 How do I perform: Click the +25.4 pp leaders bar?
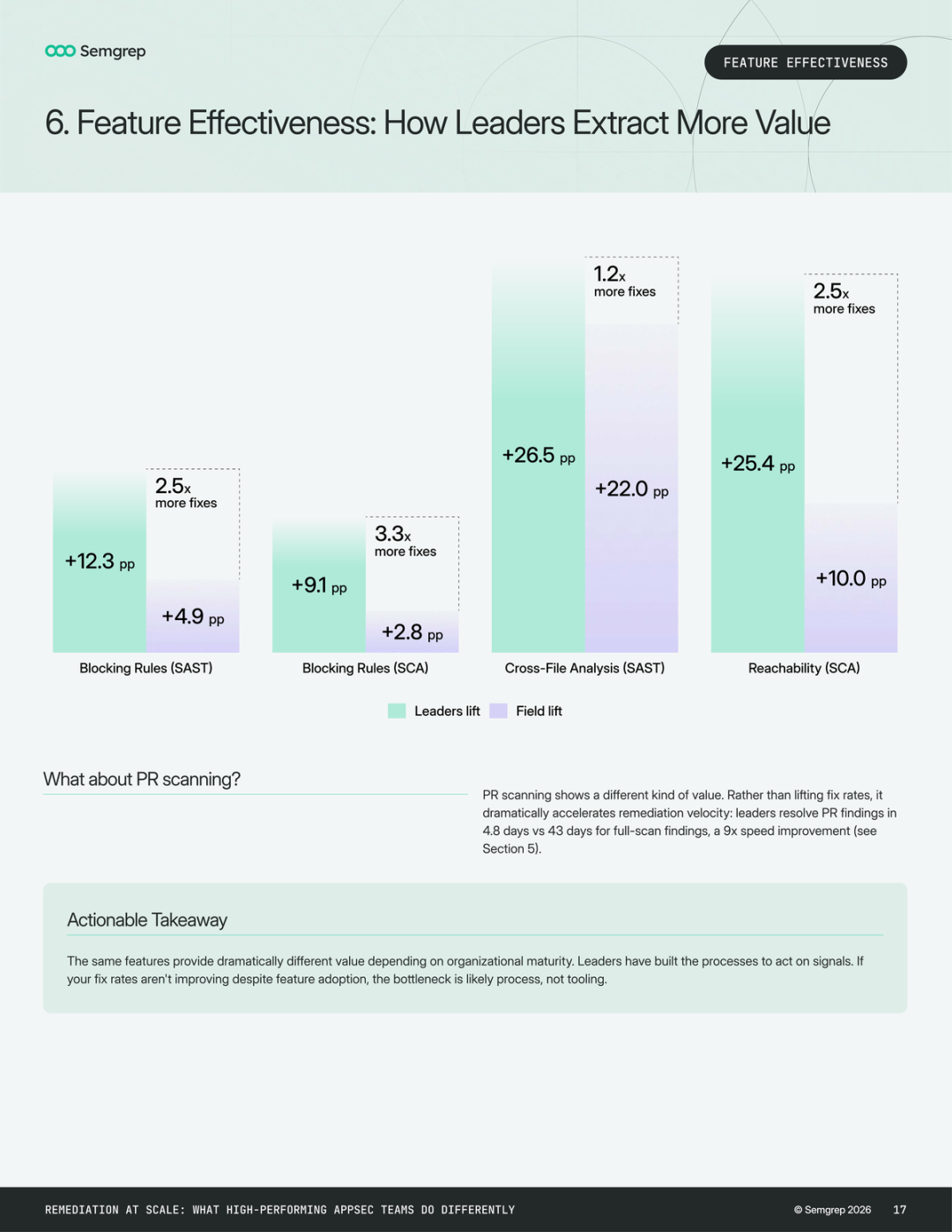(x=758, y=465)
